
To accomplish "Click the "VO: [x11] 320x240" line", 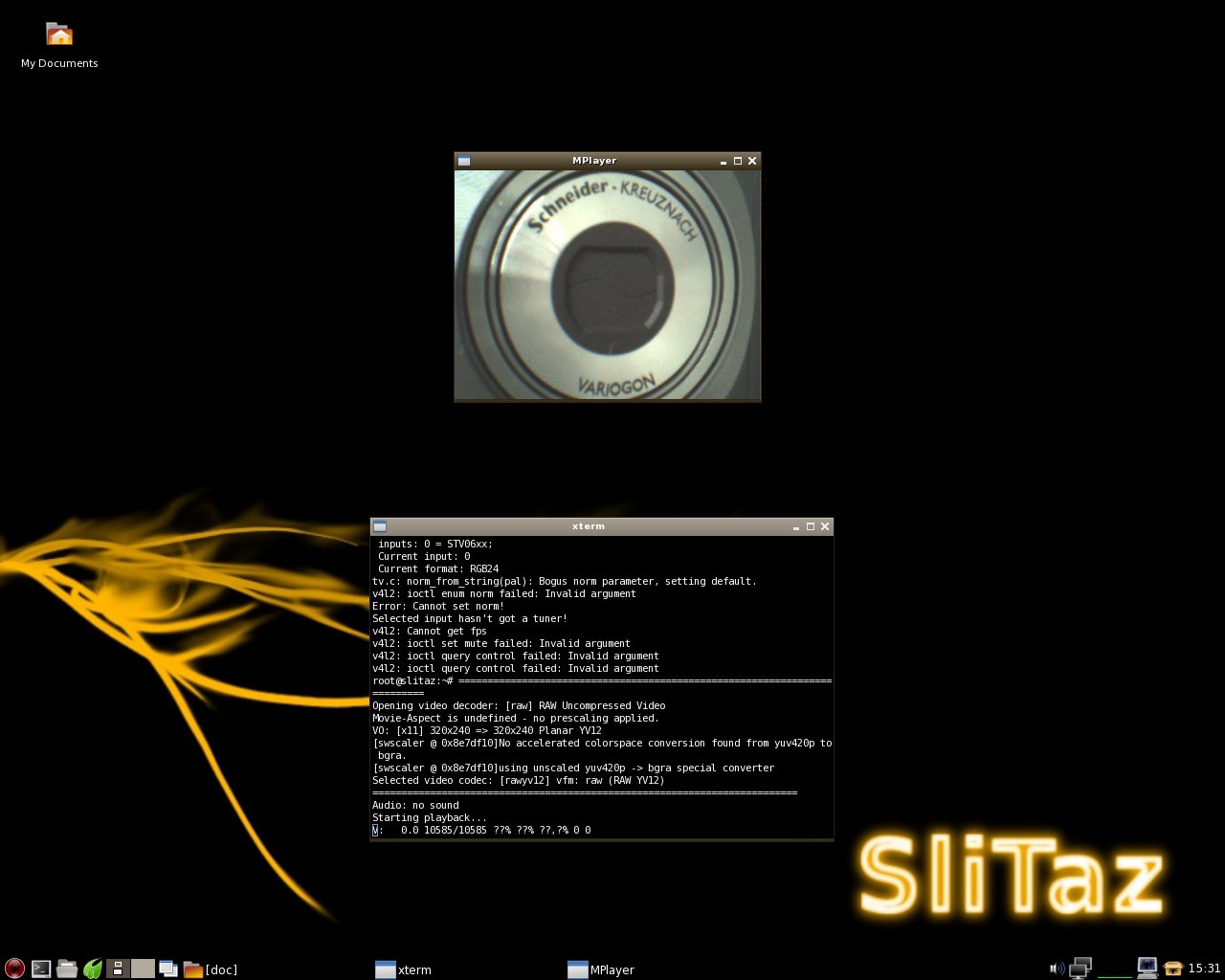I will click(x=487, y=730).
